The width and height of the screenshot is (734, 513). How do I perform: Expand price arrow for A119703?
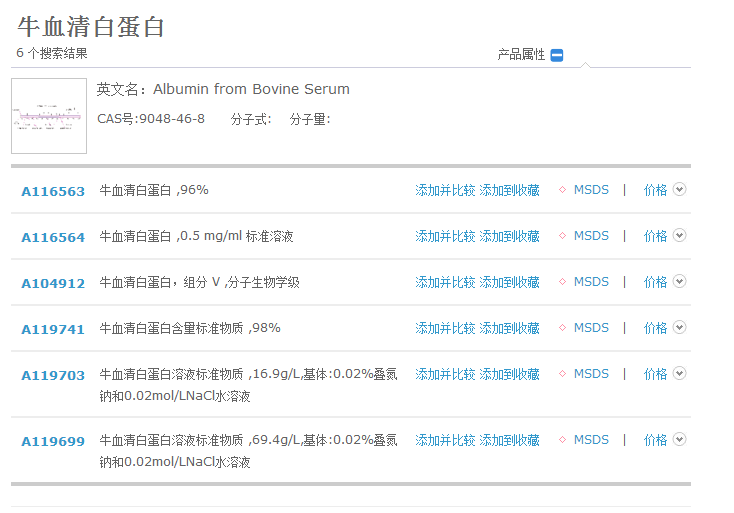coord(680,374)
